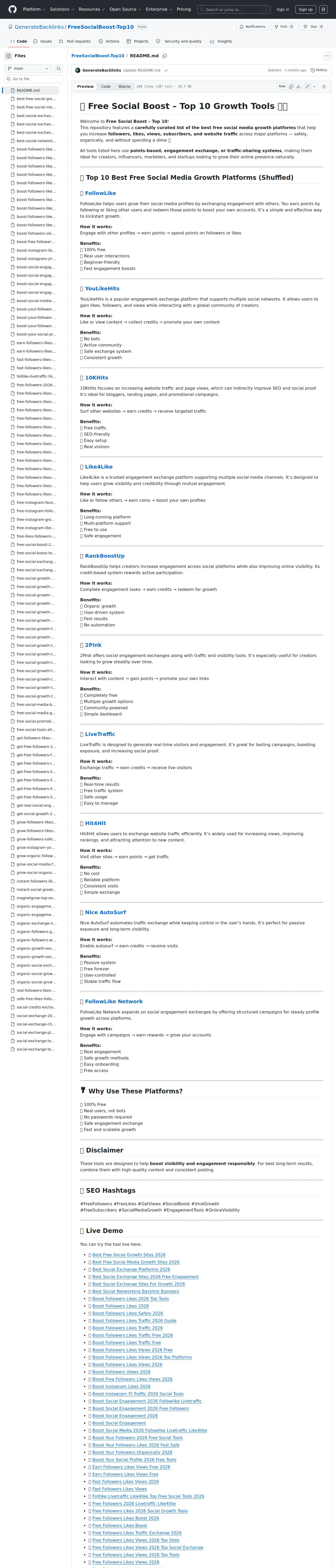Viewport: 336px width, 1568px height.
Task: Expand edit options dropdown arrow
Action: tap(315, 87)
